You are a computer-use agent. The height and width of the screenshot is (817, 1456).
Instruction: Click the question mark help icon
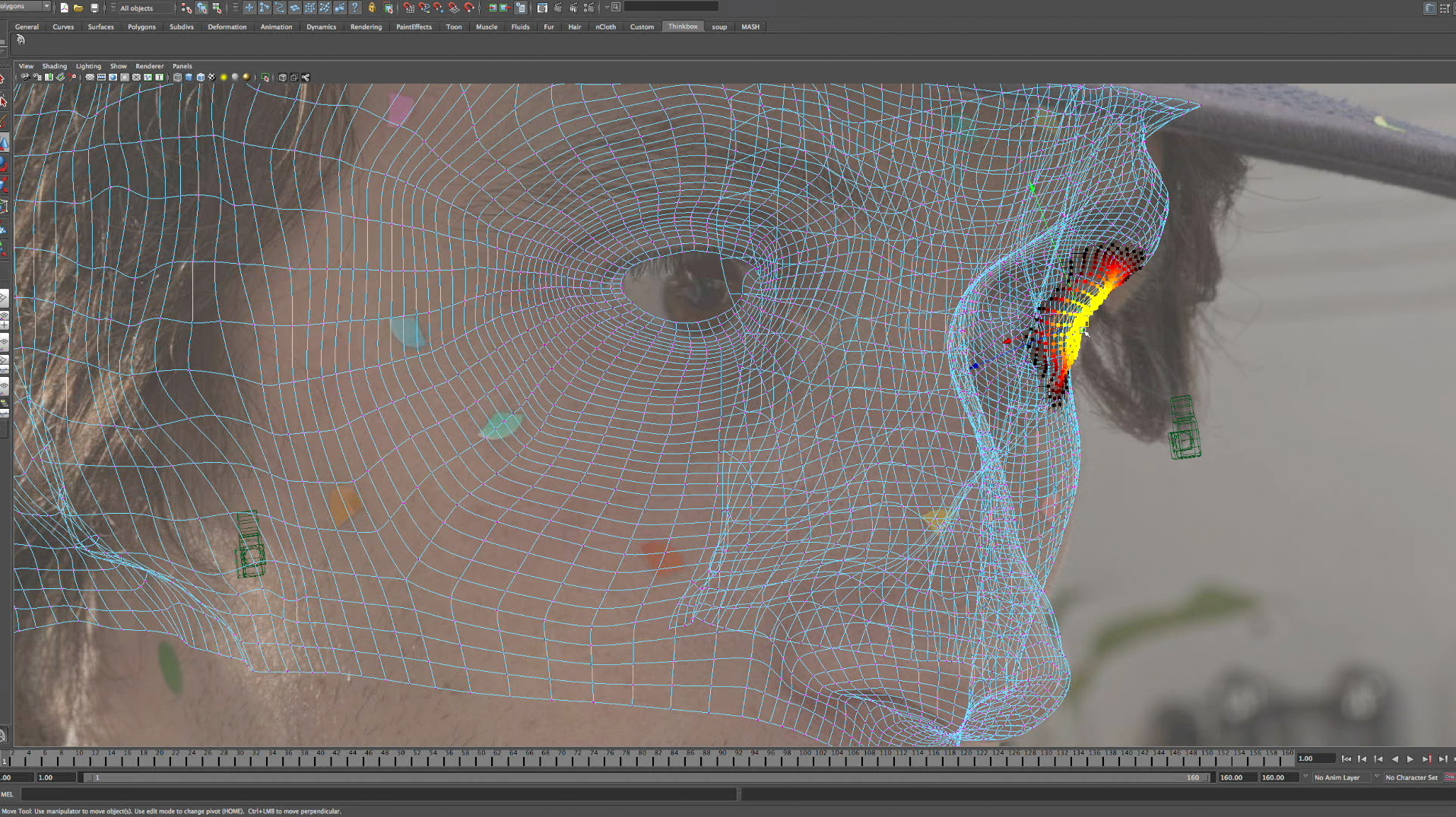point(354,8)
